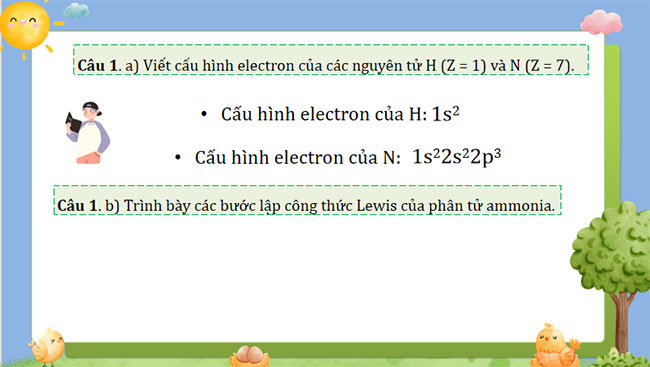Click the student reading a book illustration
The width and height of the screenshot is (650, 367).
point(88,133)
